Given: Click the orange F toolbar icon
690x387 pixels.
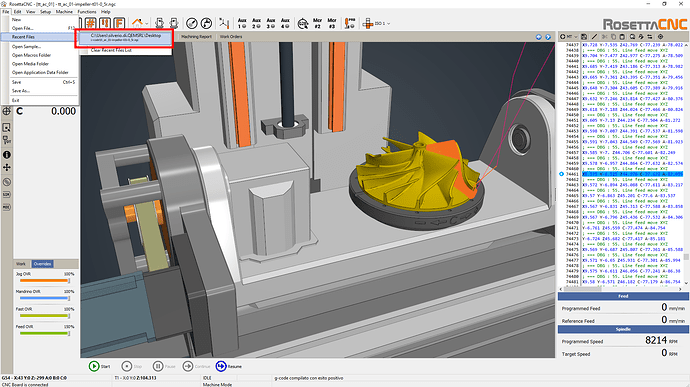Looking at the screenshot, I should 119,23.
